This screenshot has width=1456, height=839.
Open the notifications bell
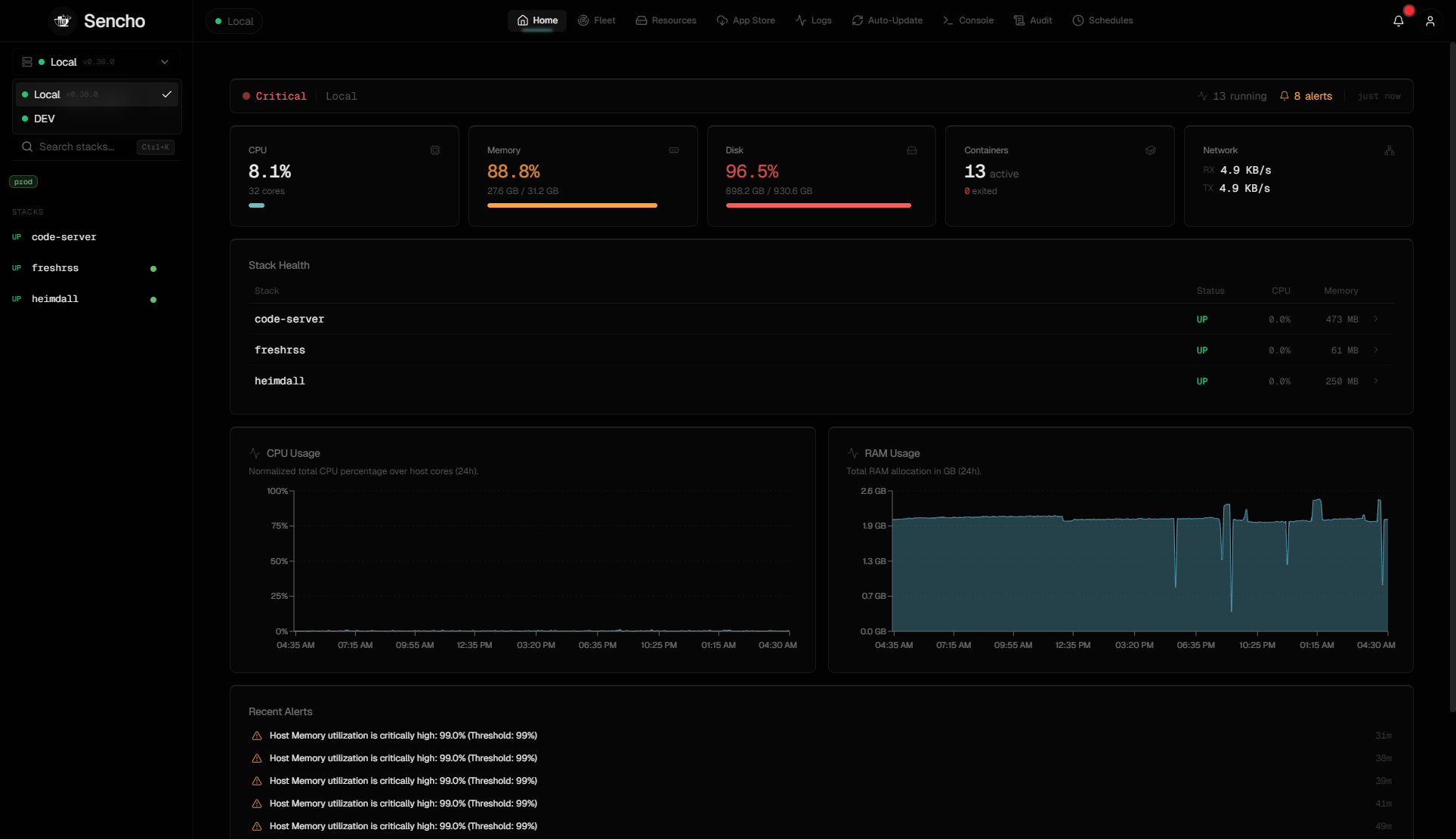[x=1398, y=20]
